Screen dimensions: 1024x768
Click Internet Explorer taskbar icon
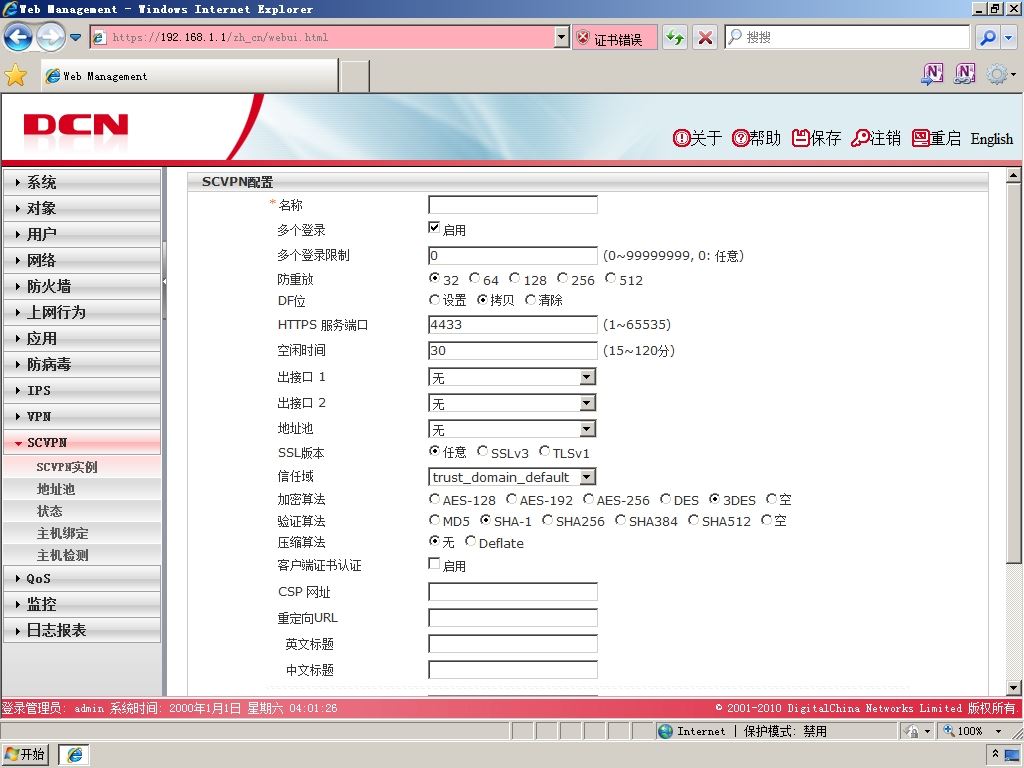click(x=74, y=754)
